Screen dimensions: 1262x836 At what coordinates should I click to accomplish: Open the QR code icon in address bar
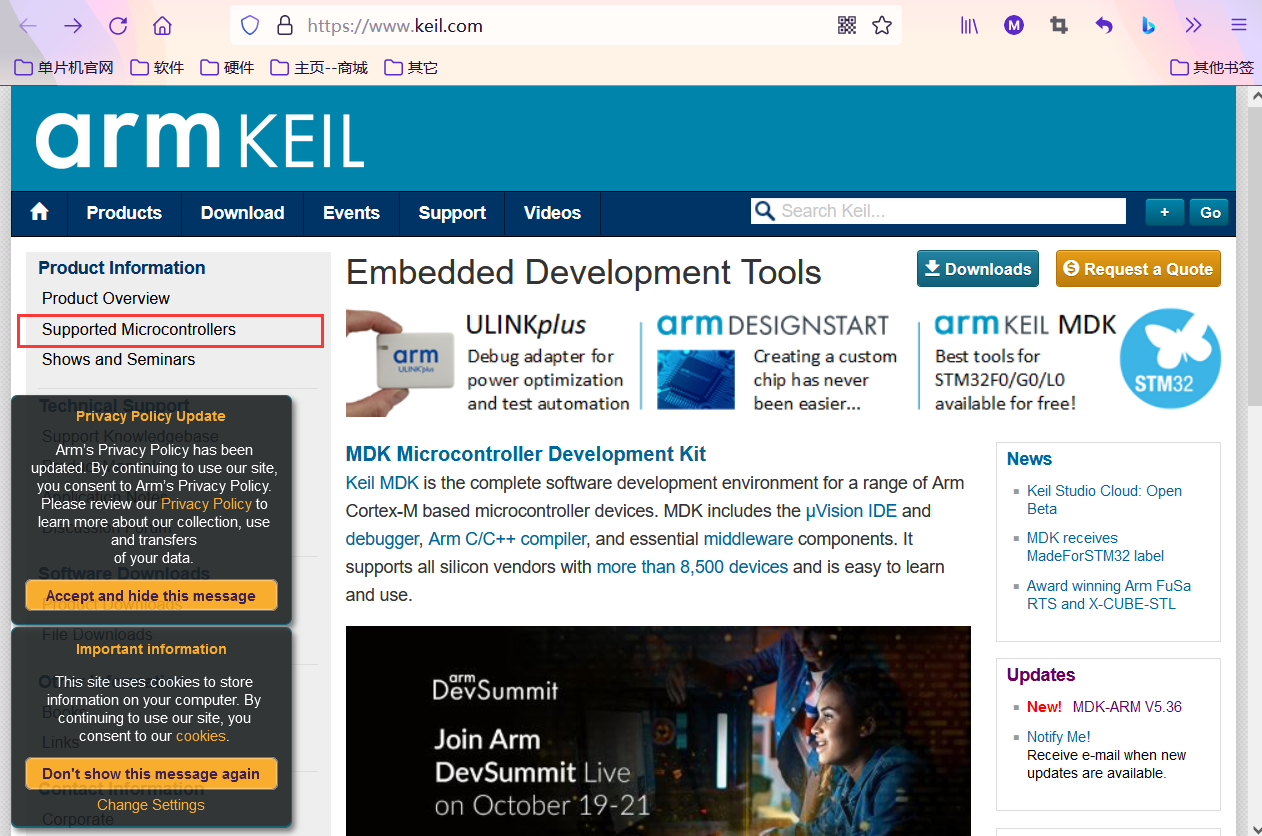(847, 25)
